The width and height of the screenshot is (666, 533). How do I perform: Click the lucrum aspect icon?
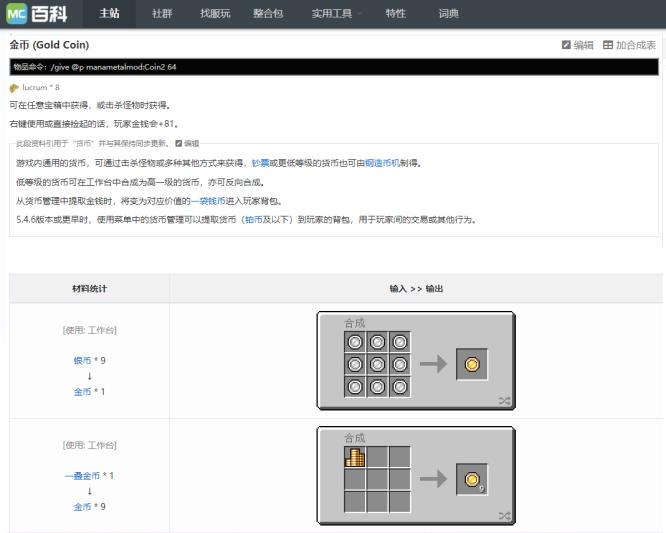point(14,87)
